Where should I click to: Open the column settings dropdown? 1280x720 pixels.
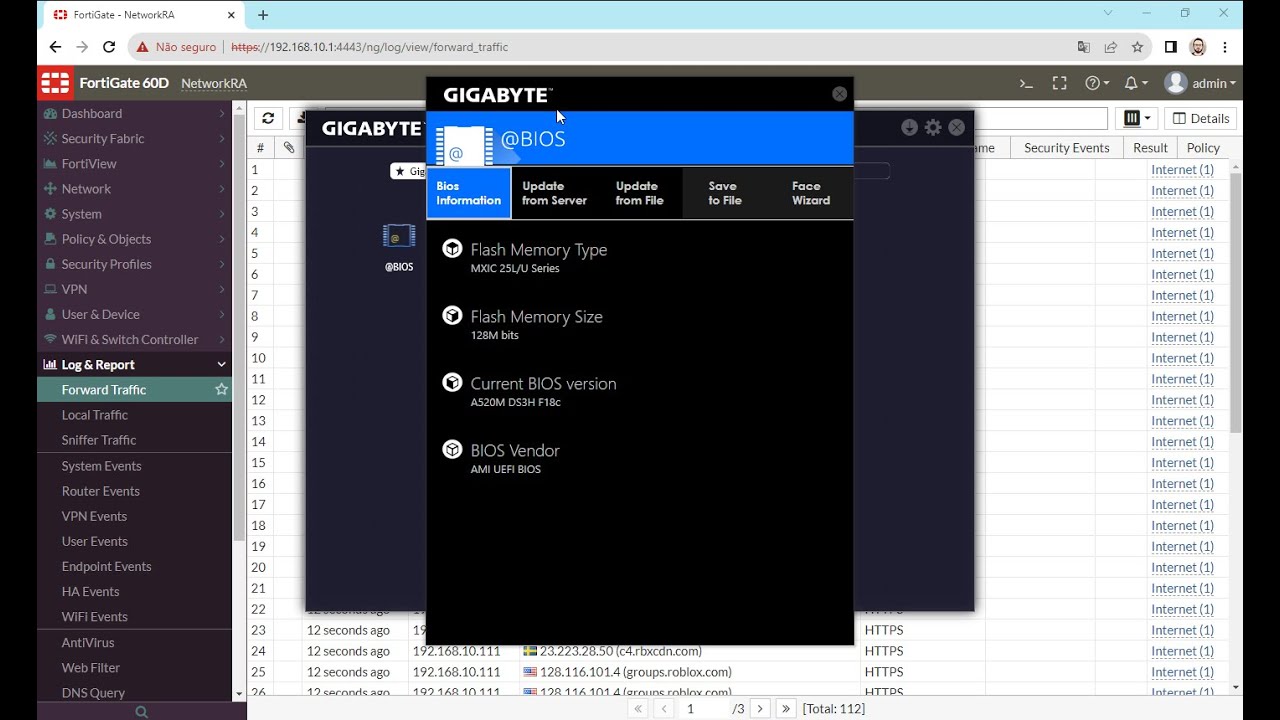pos(1137,118)
